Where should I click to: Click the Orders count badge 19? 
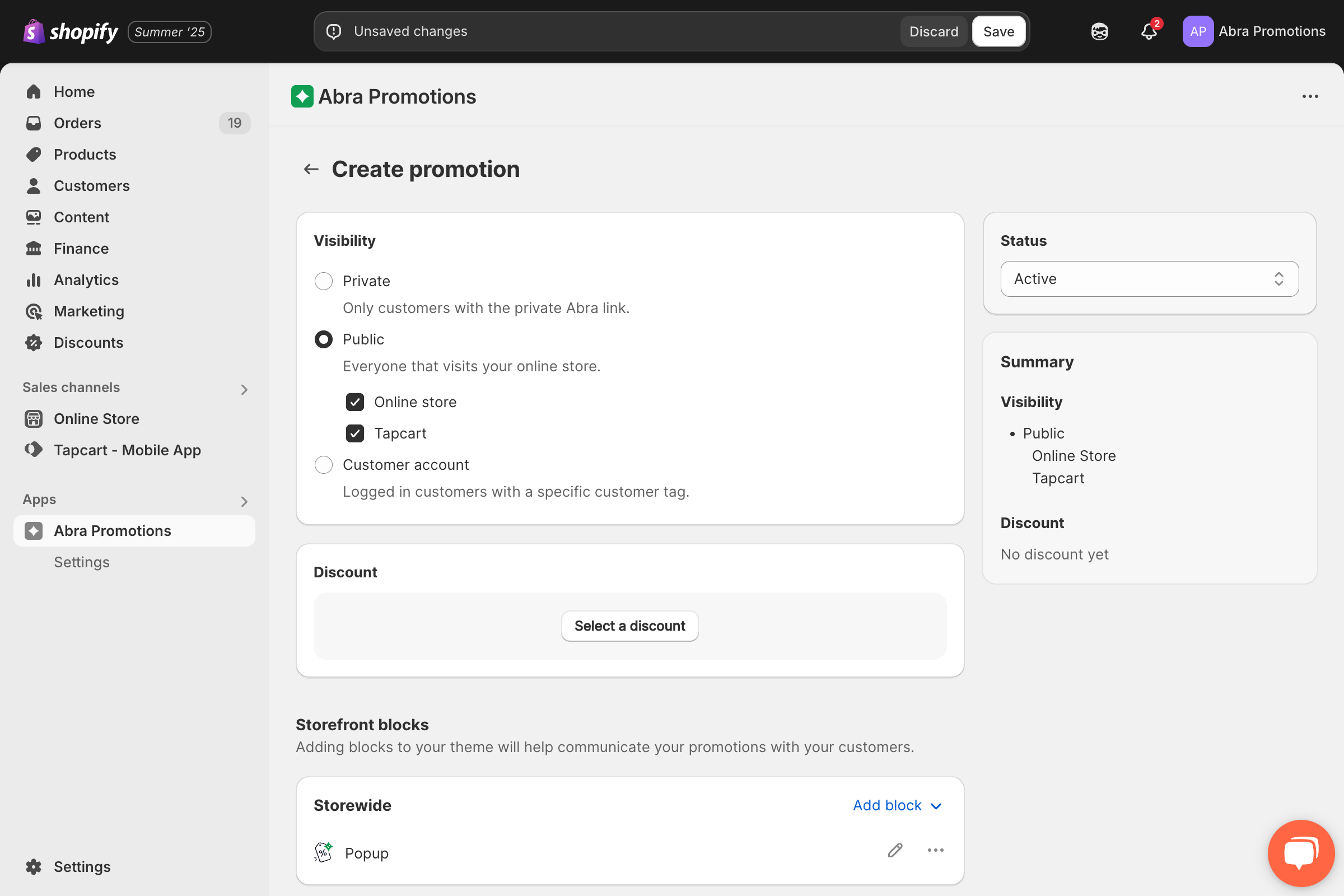(x=234, y=123)
